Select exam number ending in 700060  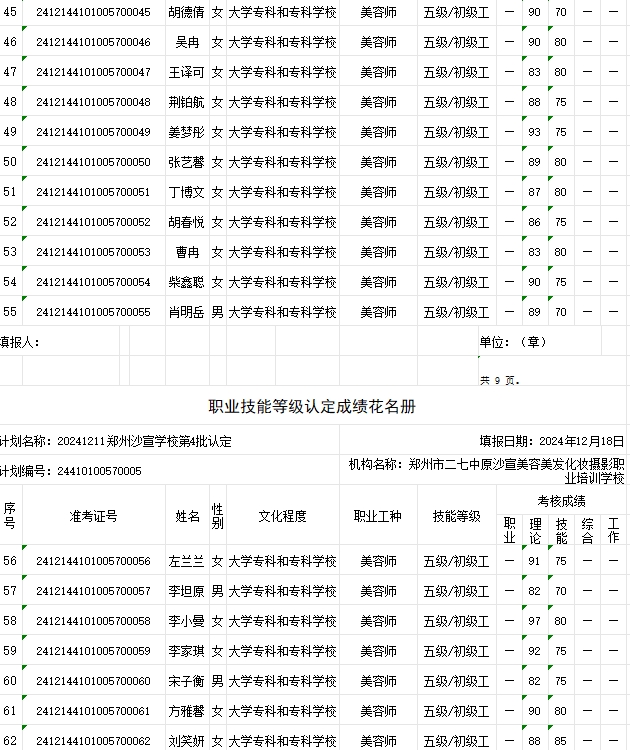pos(93,682)
